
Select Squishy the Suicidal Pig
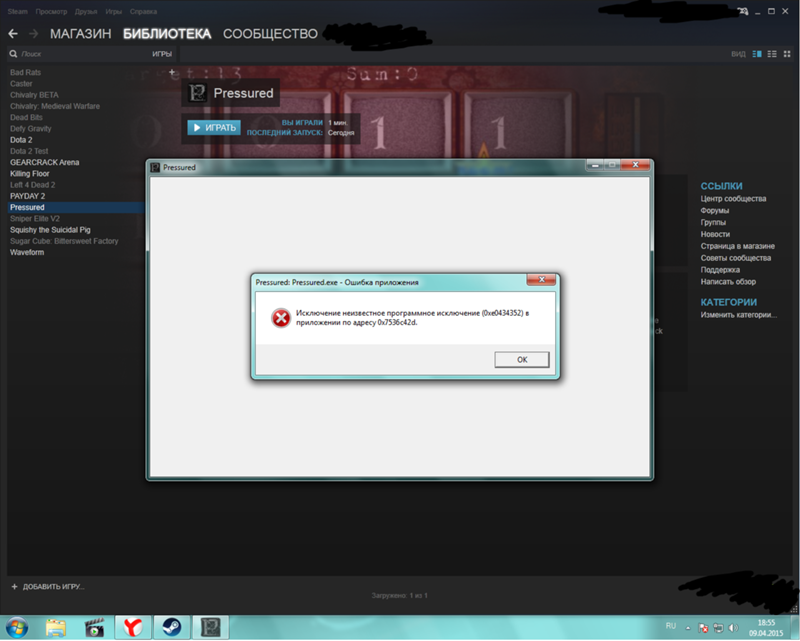point(50,230)
